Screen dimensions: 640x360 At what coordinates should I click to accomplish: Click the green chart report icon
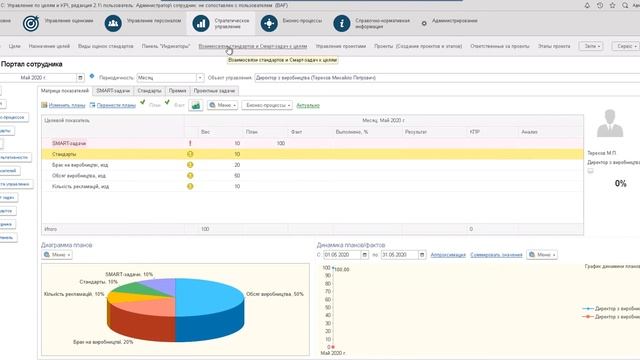tap(196, 105)
